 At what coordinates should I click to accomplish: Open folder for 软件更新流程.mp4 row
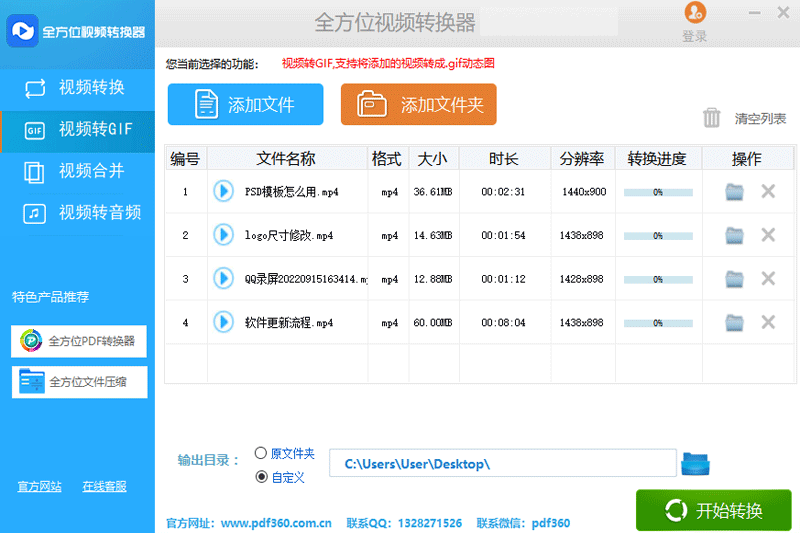(x=735, y=322)
